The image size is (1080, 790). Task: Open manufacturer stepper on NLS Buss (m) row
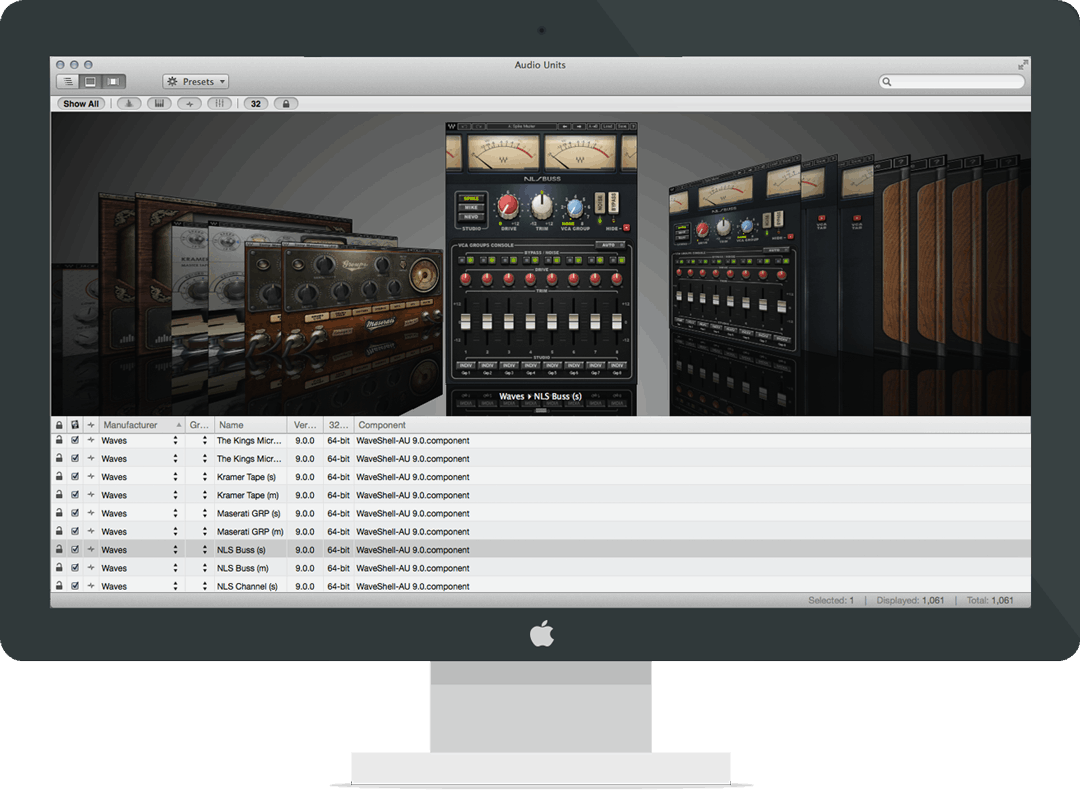coord(176,568)
